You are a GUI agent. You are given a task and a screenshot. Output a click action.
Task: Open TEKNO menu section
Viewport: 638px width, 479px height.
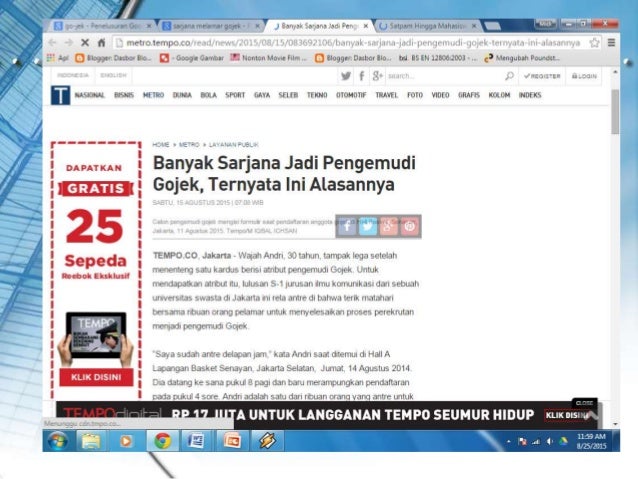pyautogui.click(x=317, y=95)
